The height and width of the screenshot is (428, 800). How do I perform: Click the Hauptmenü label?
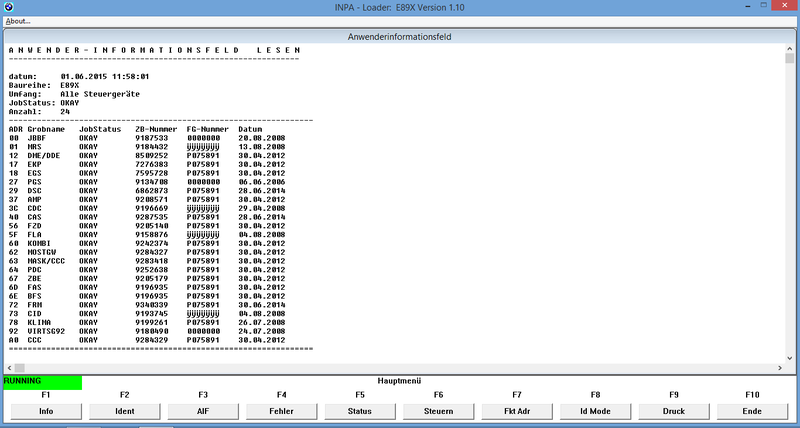click(x=399, y=381)
